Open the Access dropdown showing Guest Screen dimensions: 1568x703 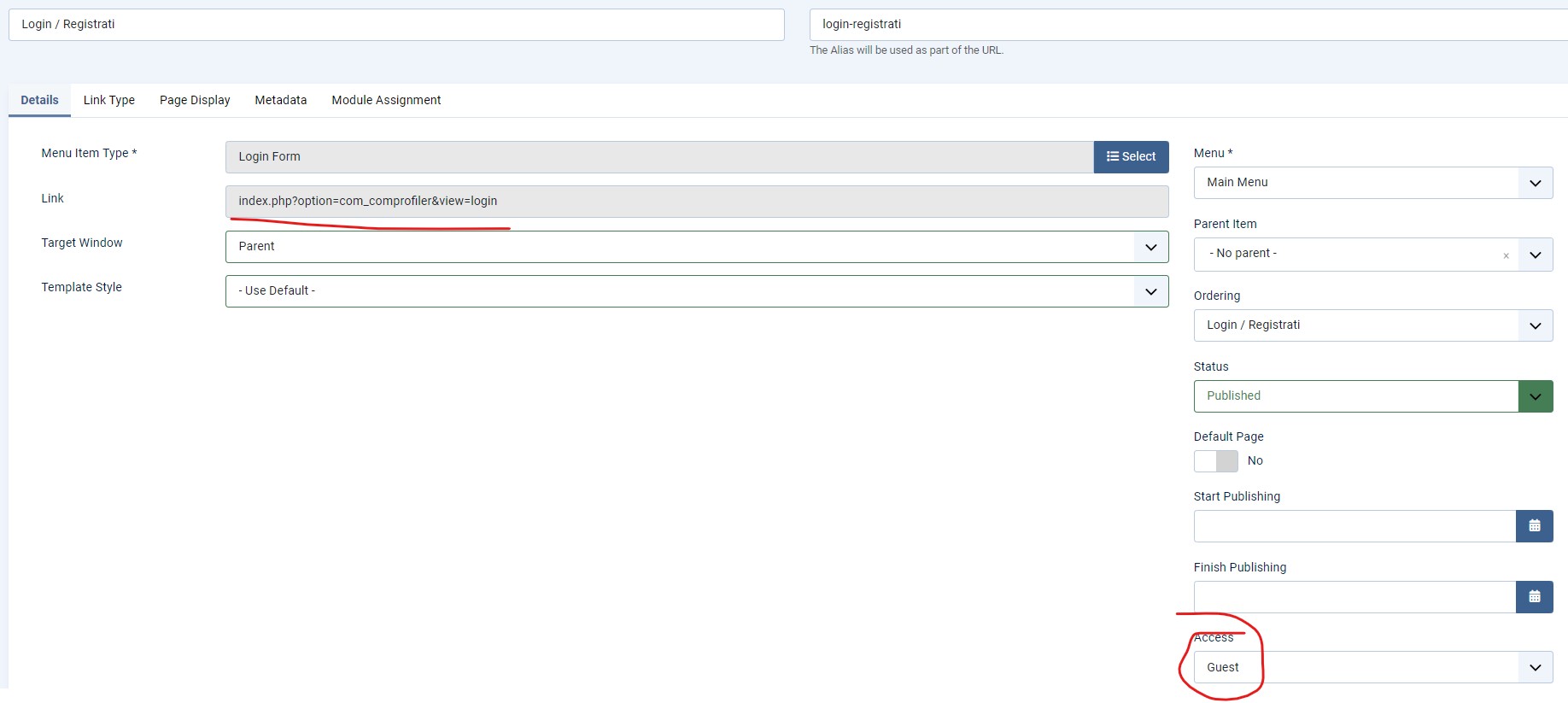click(x=1373, y=667)
